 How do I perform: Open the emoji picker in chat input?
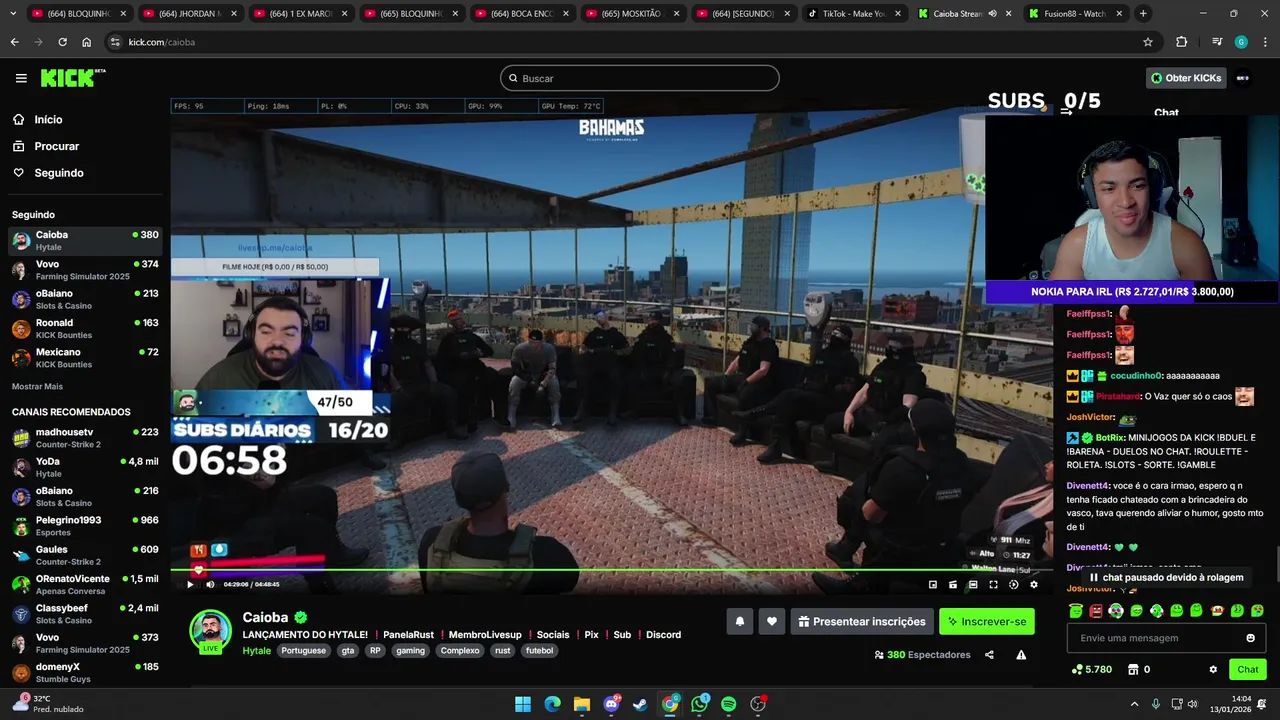[1250, 638]
